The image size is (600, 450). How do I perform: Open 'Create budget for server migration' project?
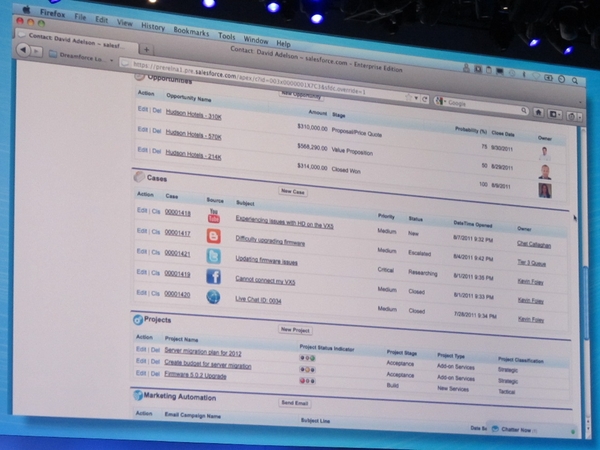pyautogui.click(x=208, y=364)
